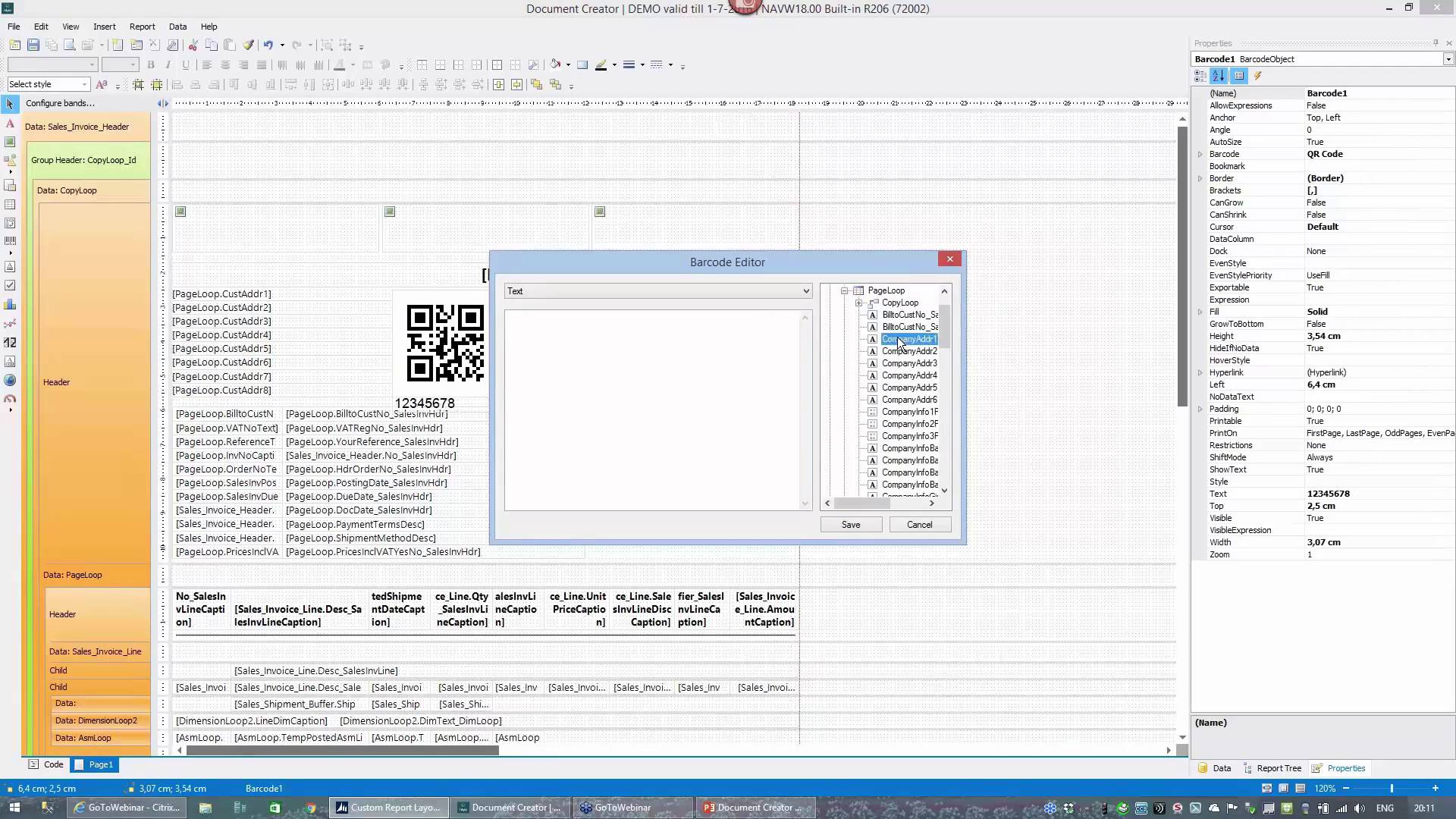Viewport: 1456px width, 819px height.
Task: Toggle bold formatting on selected text
Action: (151, 65)
